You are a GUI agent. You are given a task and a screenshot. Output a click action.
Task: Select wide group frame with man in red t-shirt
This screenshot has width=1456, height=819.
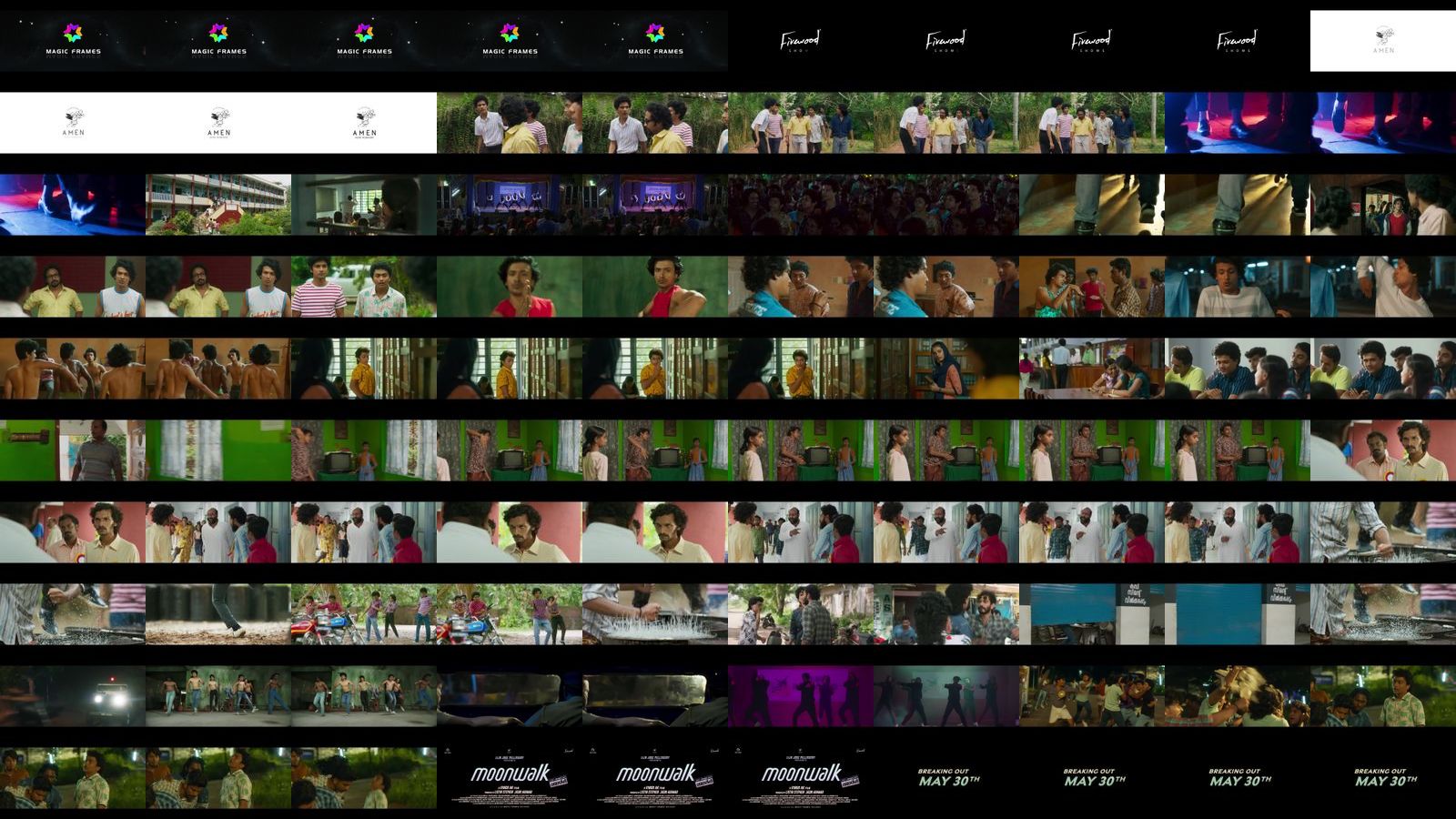click(1092, 287)
